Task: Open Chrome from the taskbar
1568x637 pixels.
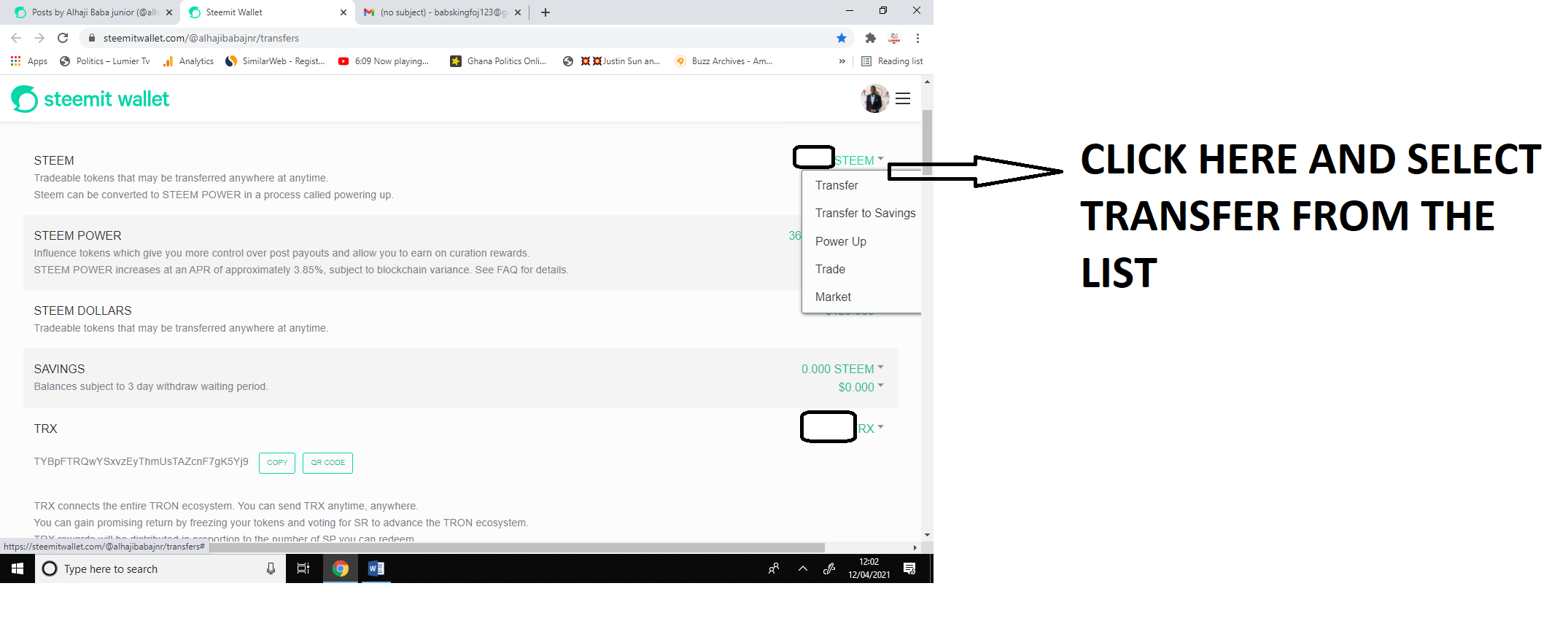Action: [x=341, y=568]
